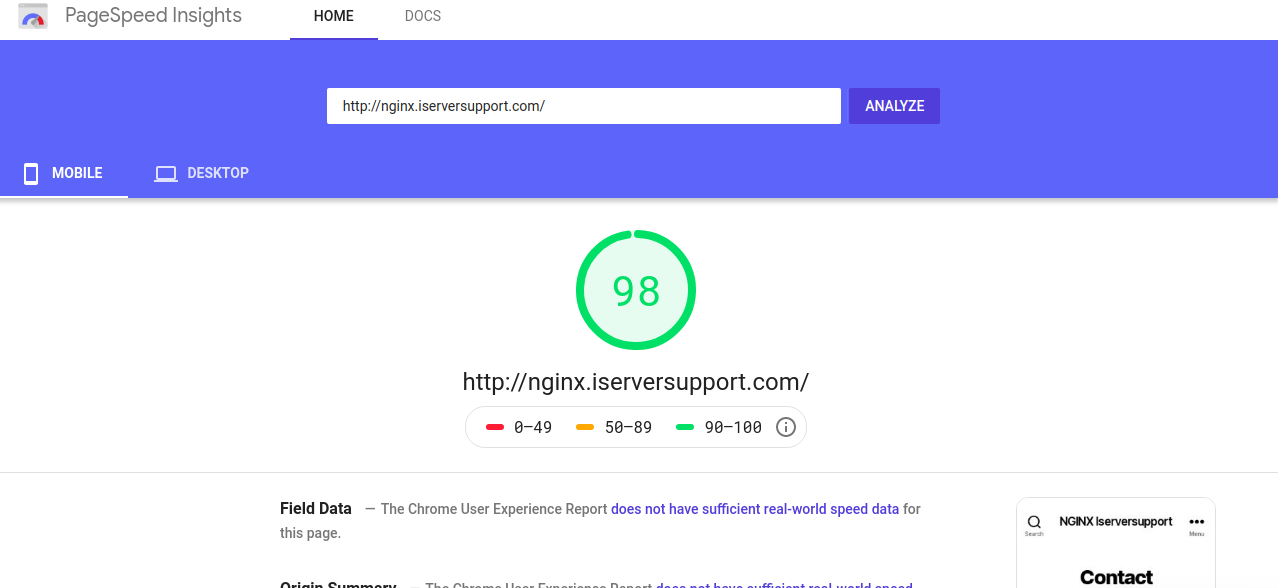The width and height of the screenshot is (1278, 588).
Task: Click NGINX Iserversupport title in preview thumbnail
Action: tap(1115, 522)
